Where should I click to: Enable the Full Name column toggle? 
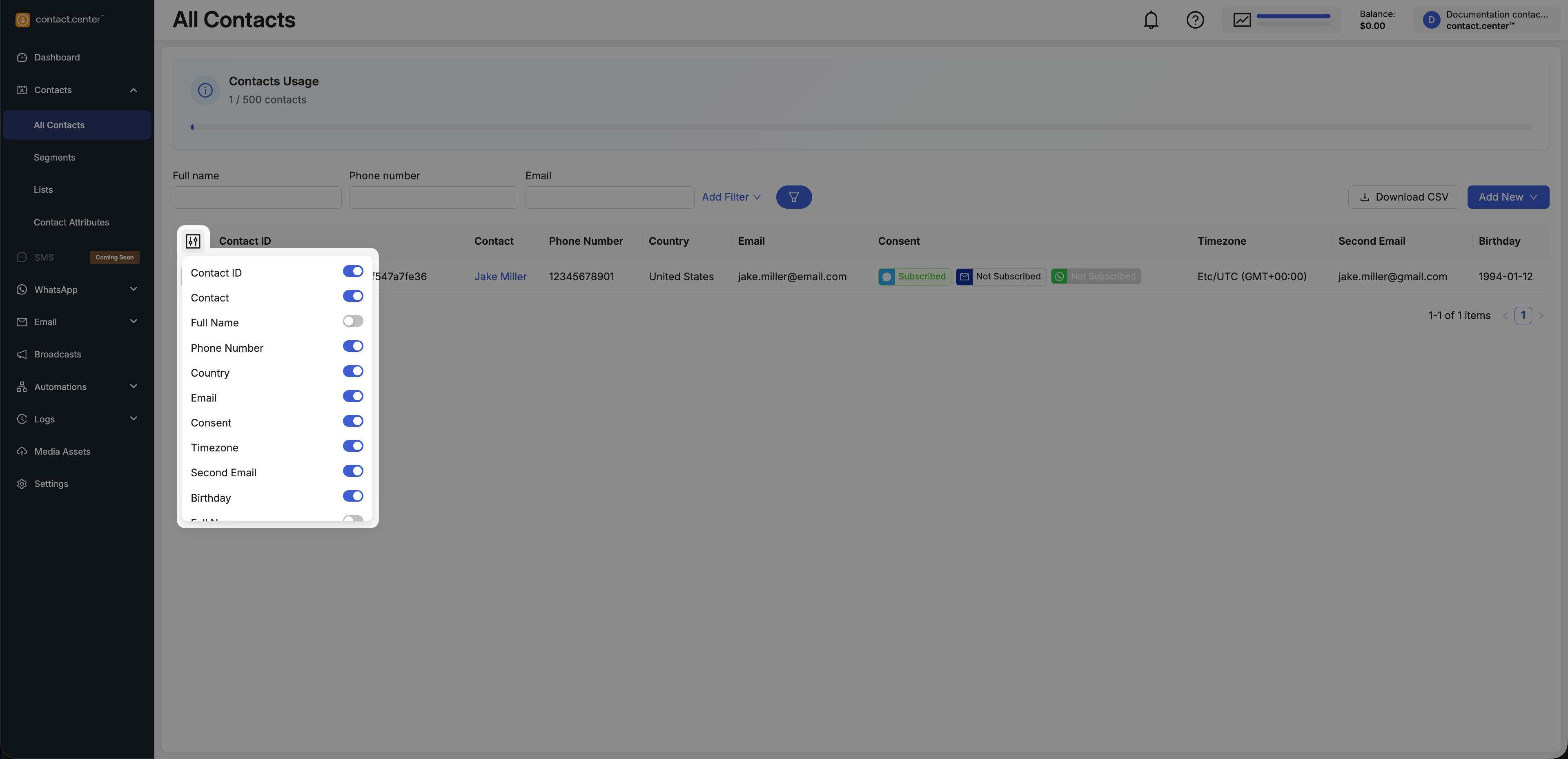(352, 321)
